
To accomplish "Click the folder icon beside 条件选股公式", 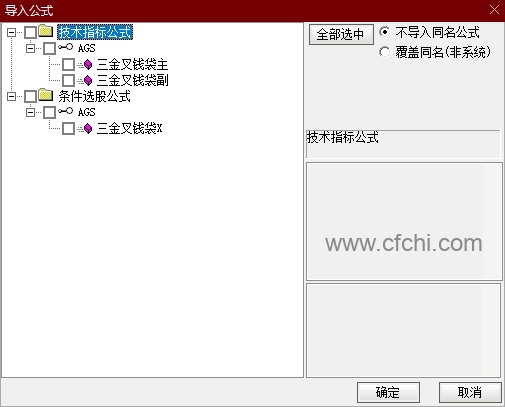I will [x=46, y=95].
